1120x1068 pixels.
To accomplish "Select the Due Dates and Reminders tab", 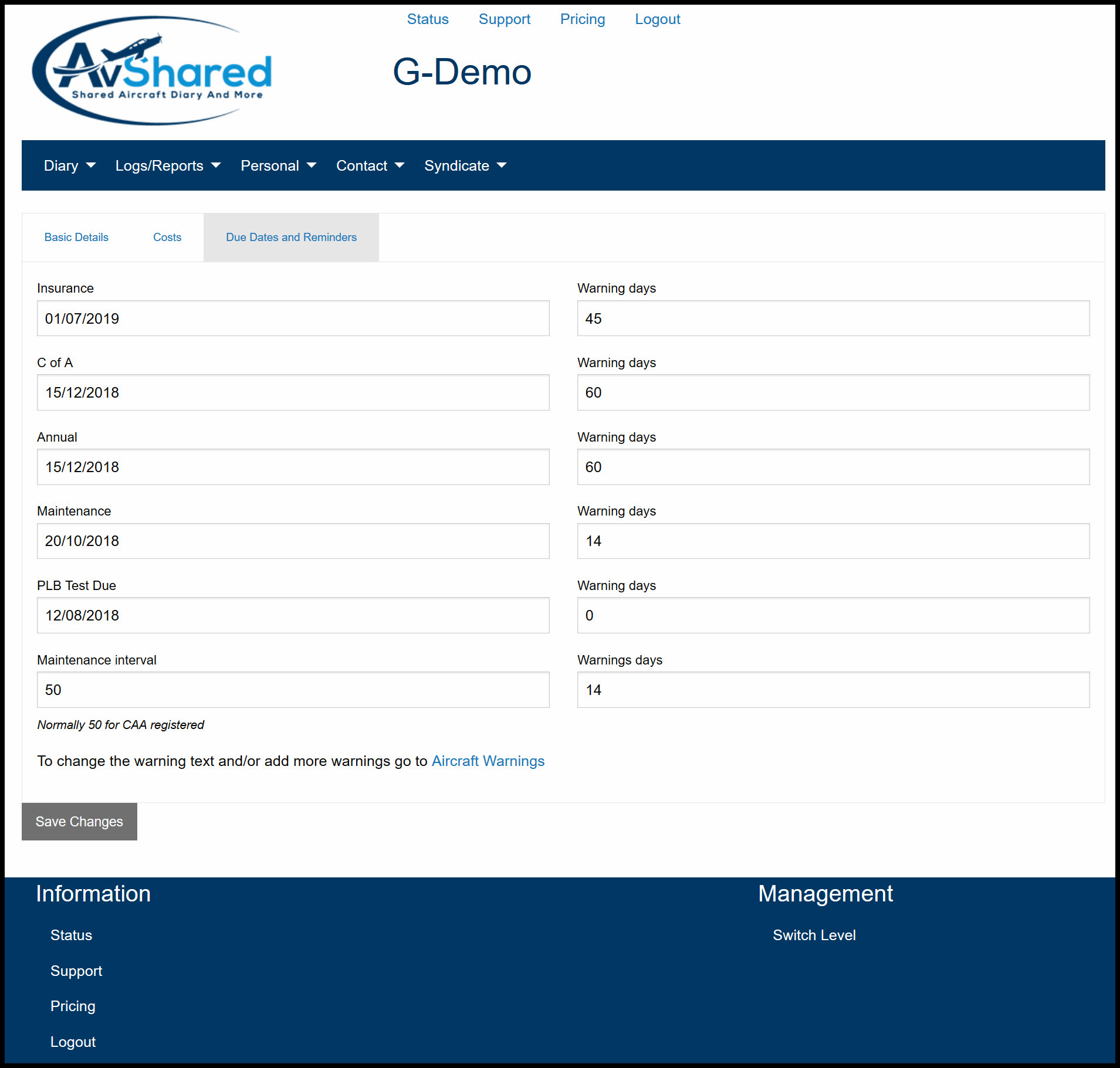I will [291, 238].
